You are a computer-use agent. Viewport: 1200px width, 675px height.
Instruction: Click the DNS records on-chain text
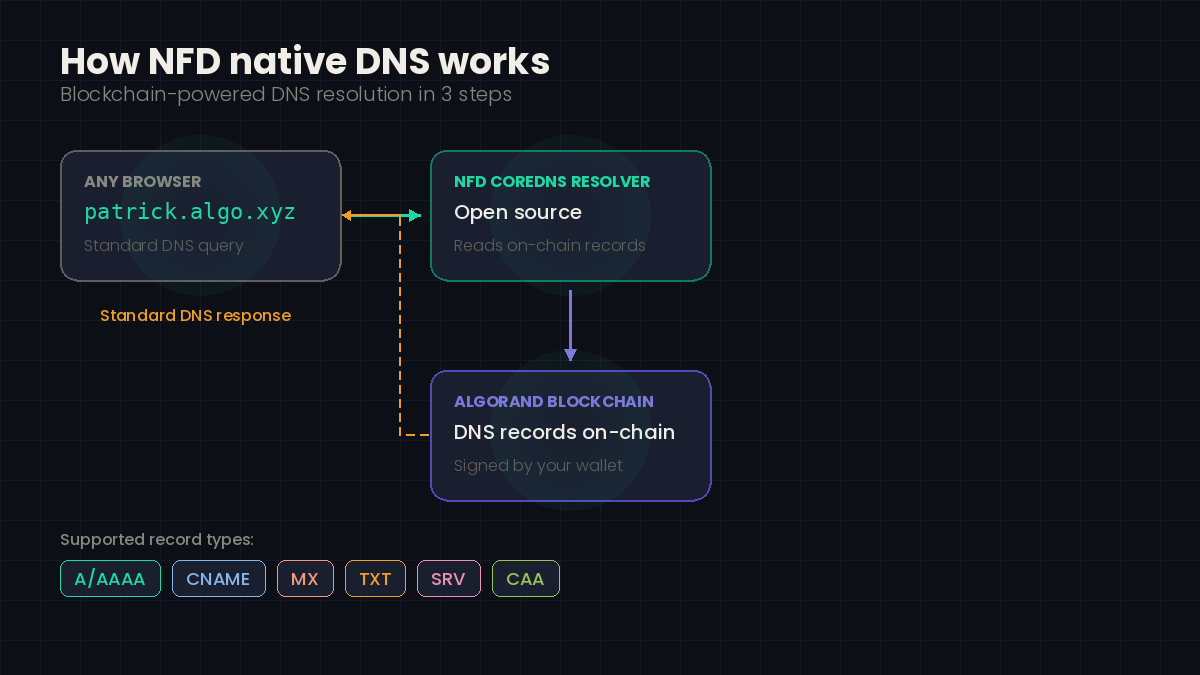click(x=564, y=432)
